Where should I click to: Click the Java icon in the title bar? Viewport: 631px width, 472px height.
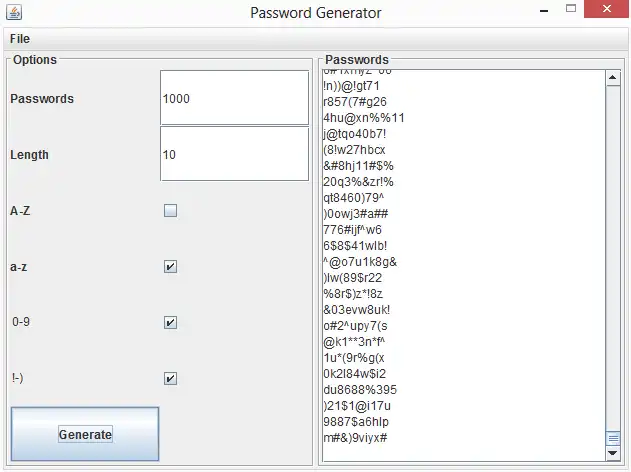12,12
